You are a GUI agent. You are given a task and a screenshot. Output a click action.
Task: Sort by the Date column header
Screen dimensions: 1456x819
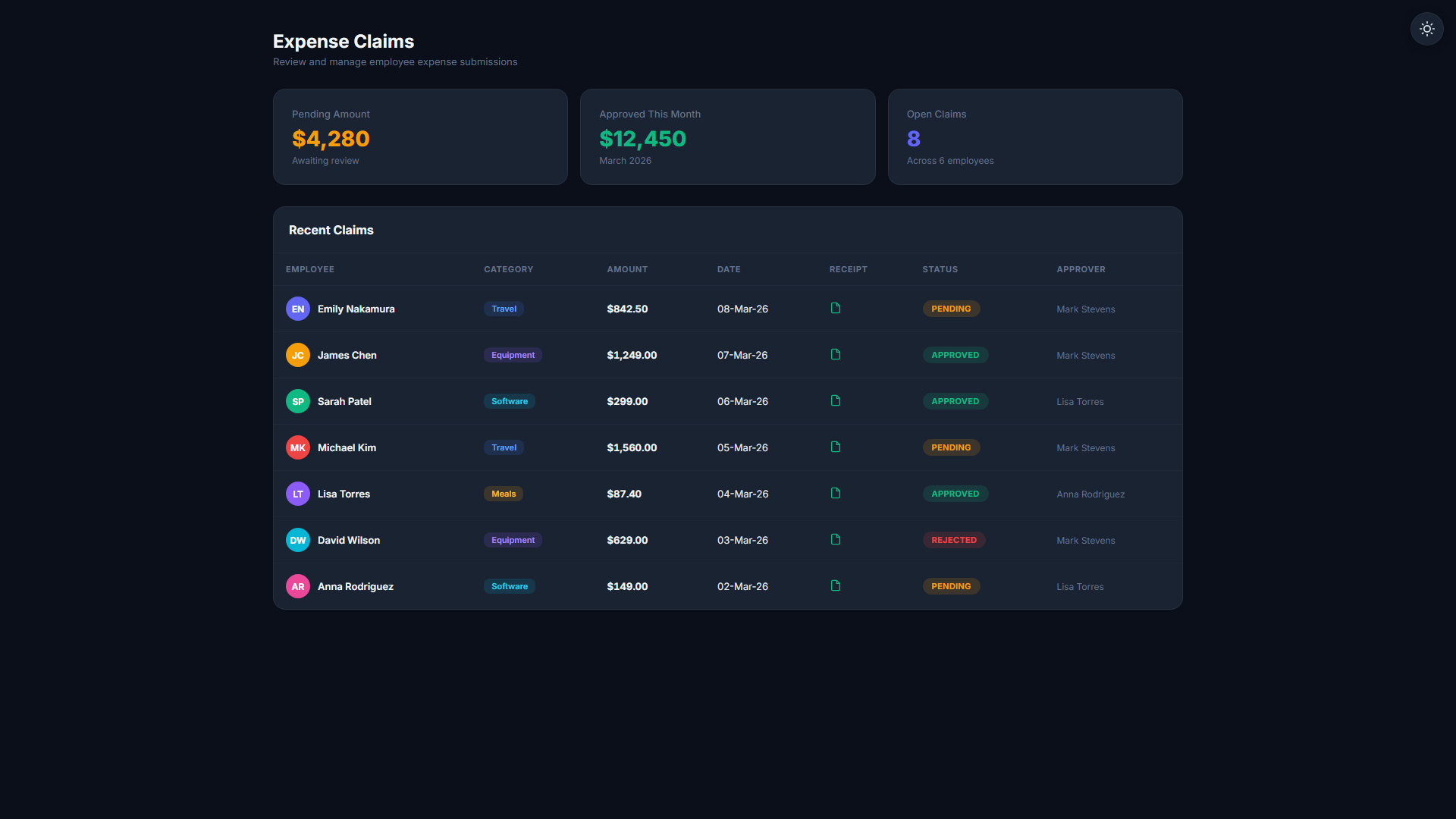pyautogui.click(x=729, y=269)
